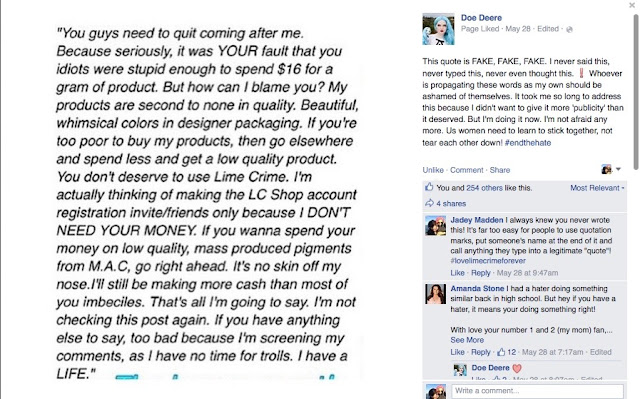Open the Doe Deere page name link
Screen dimensions: 640x399
pyautogui.click(x=481, y=18)
